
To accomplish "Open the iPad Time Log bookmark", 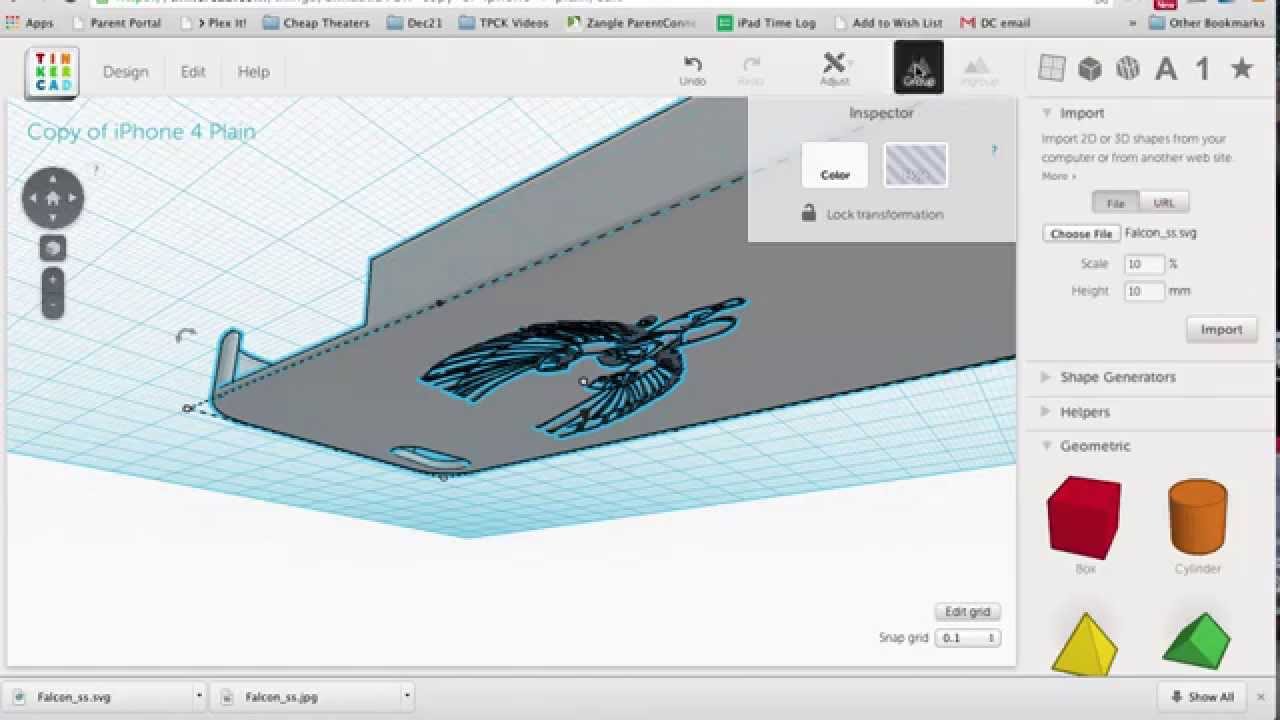I will (x=767, y=23).
